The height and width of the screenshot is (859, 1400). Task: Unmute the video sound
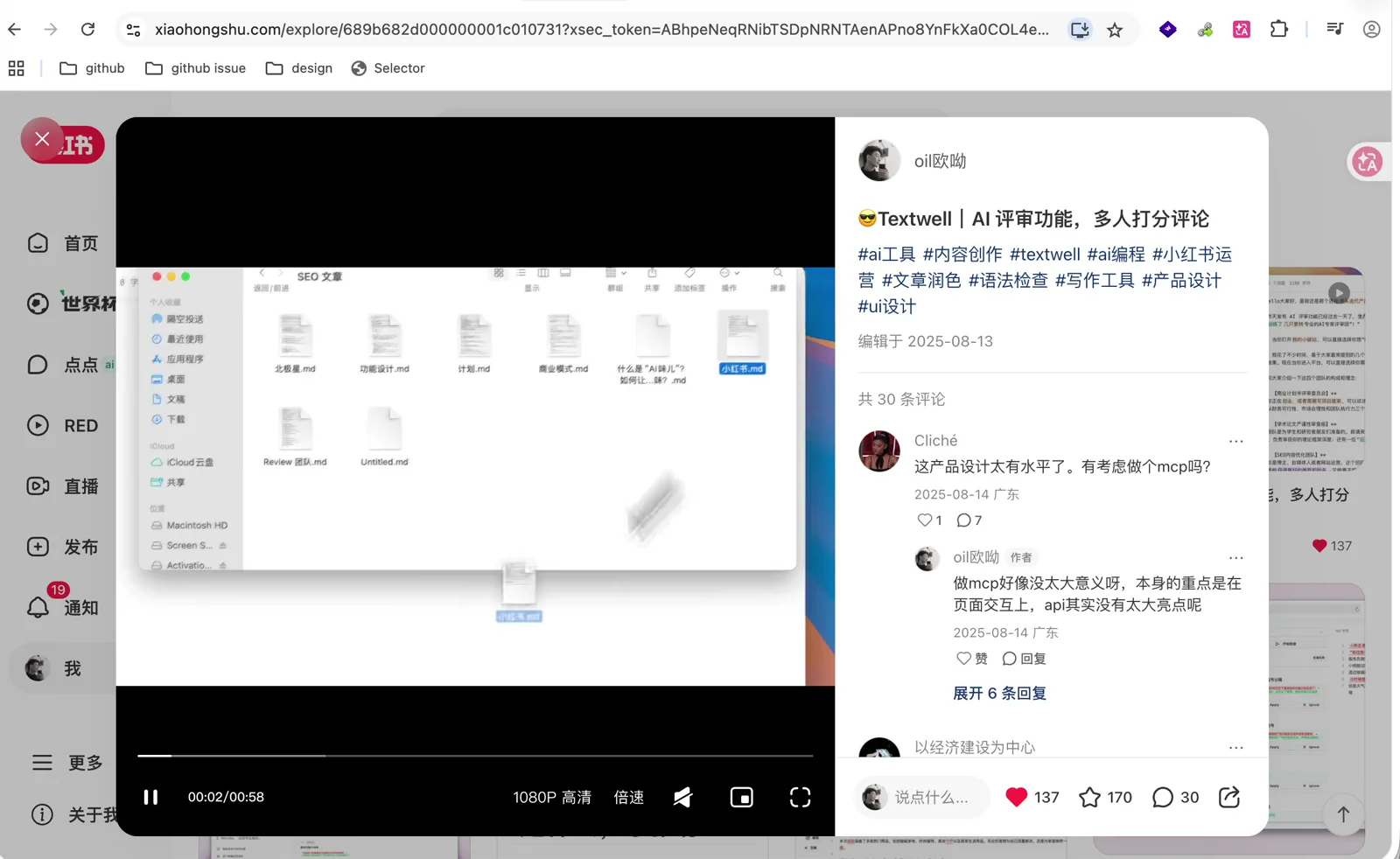682,797
